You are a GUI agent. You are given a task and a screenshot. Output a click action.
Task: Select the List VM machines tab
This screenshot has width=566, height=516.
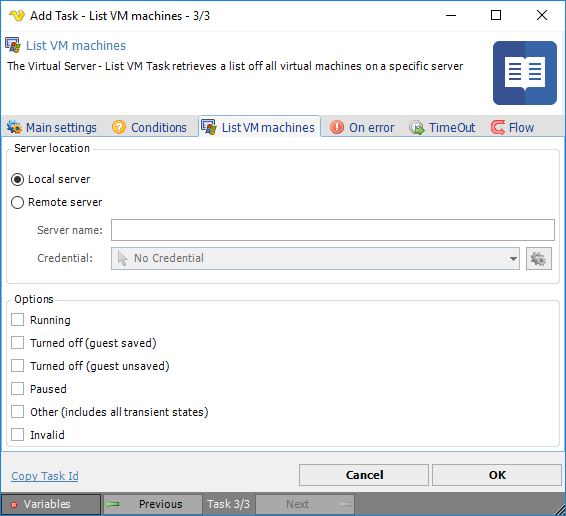[259, 127]
